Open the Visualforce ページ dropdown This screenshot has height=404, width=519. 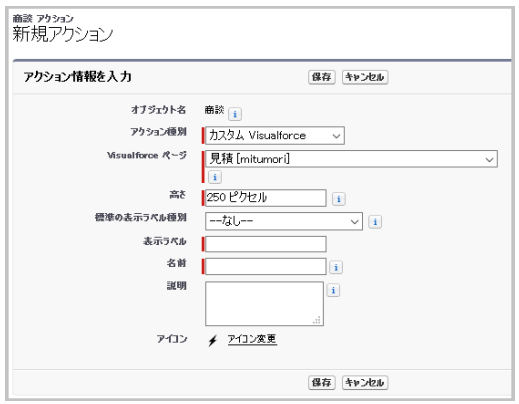(x=351, y=159)
